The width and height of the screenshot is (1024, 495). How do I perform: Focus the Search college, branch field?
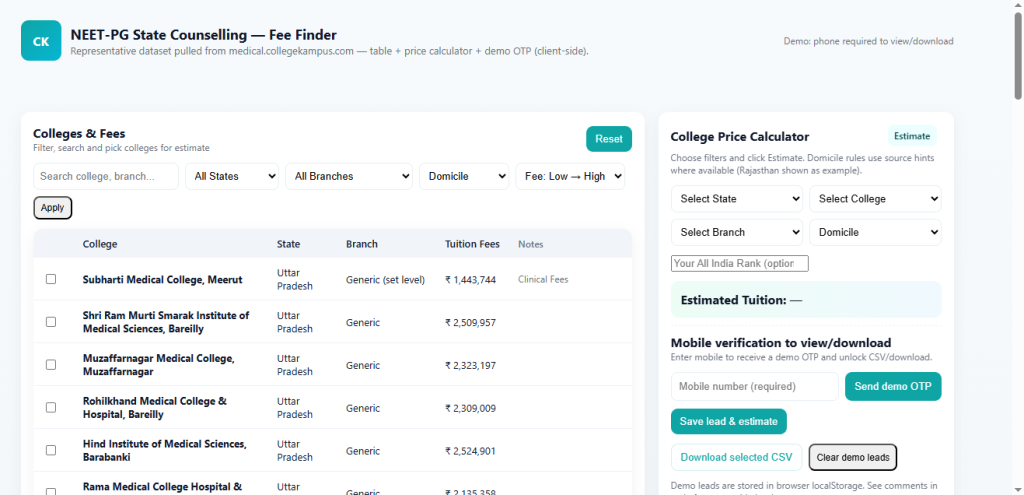coord(106,176)
